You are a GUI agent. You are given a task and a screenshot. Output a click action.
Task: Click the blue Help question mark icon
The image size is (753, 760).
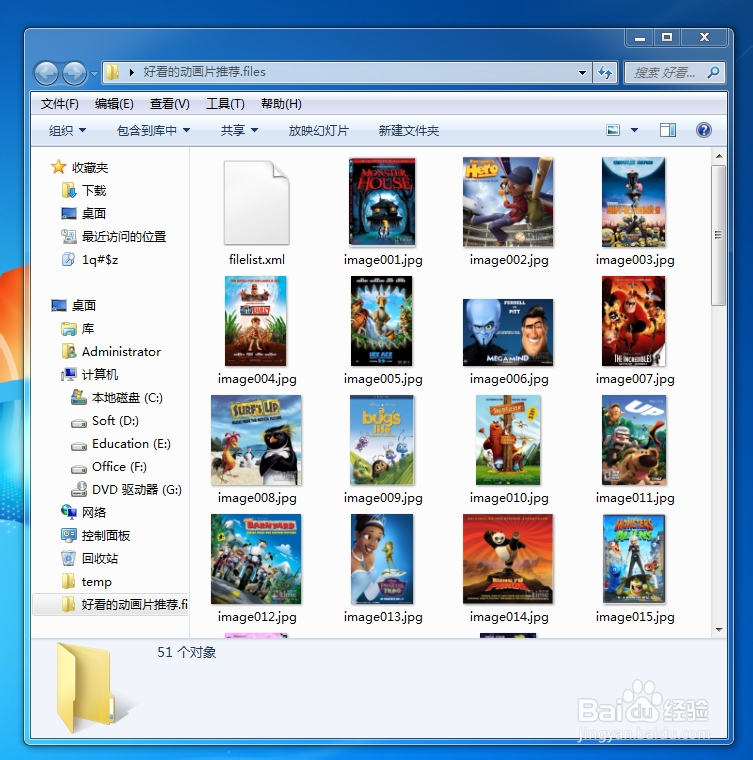(704, 130)
